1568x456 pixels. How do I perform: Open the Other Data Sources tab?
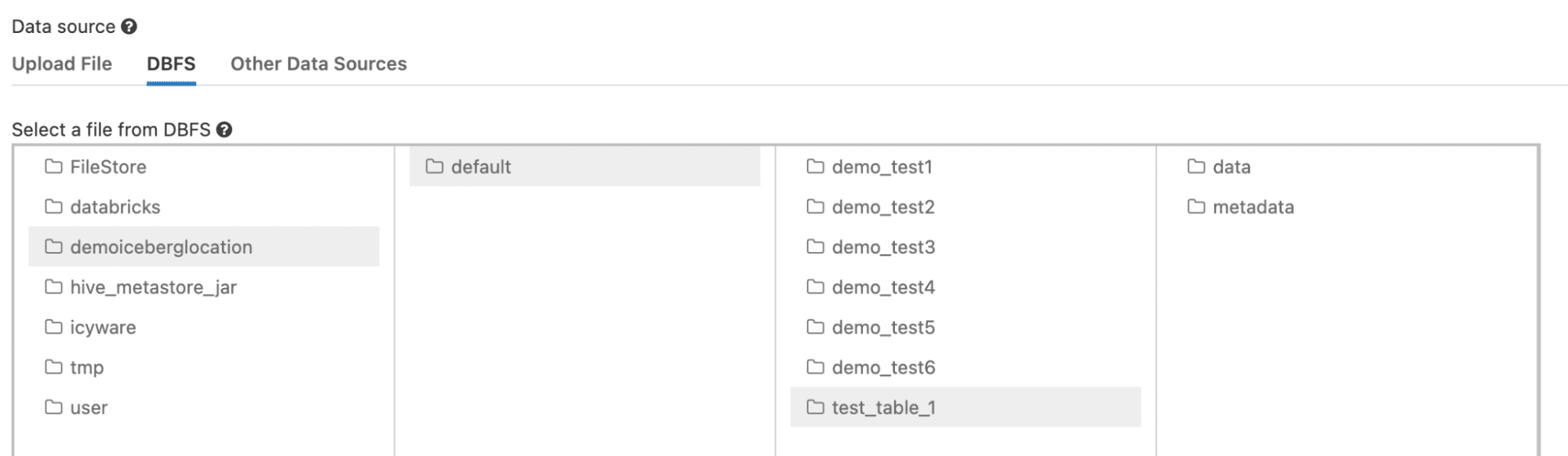tap(318, 64)
